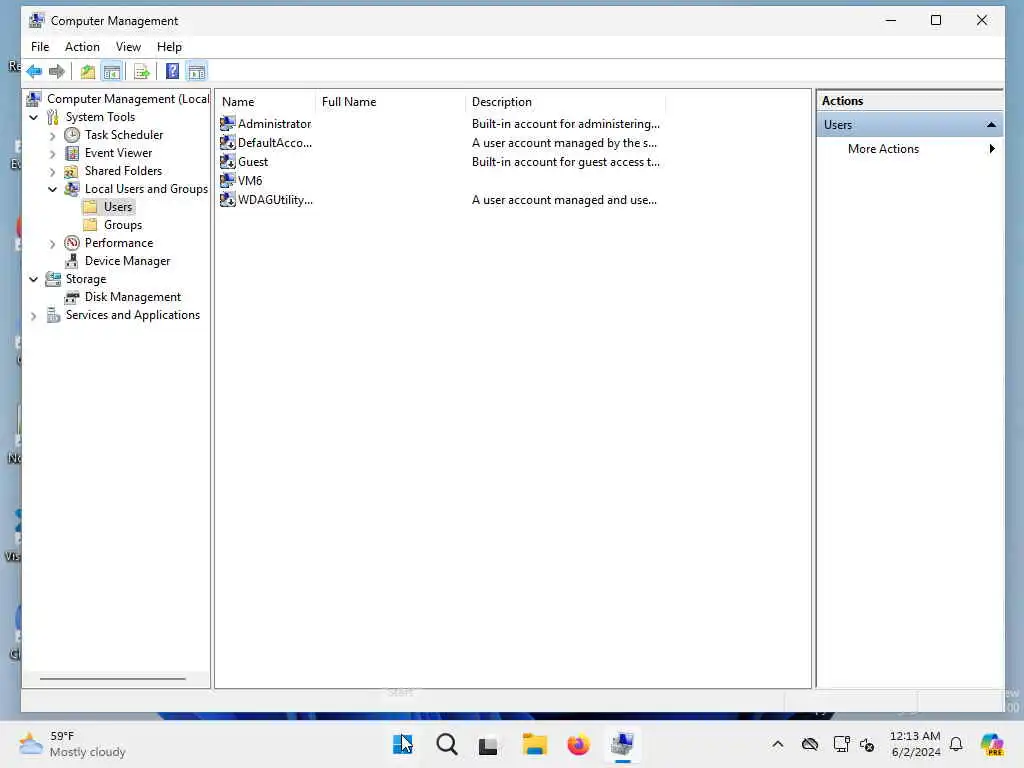1024x768 pixels.
Task: Collapse the Users section in Actions pane
Action: pos(991,125)
